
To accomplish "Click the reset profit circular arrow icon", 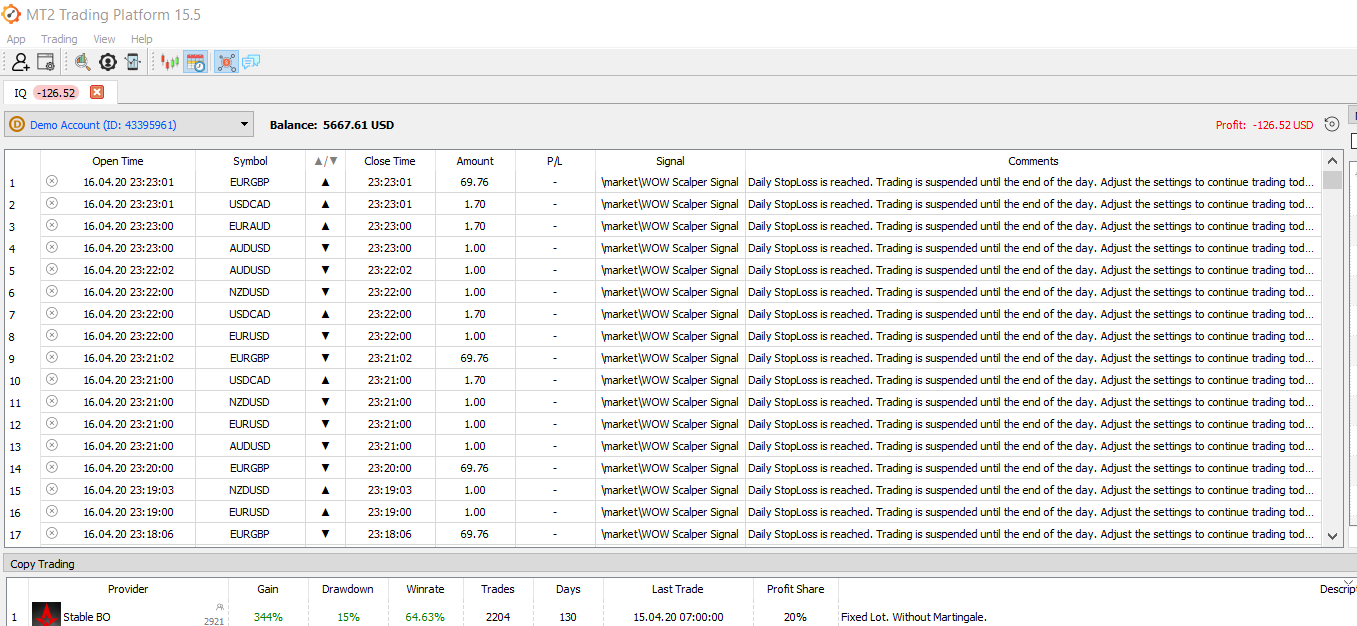I will coord(1331,125).
